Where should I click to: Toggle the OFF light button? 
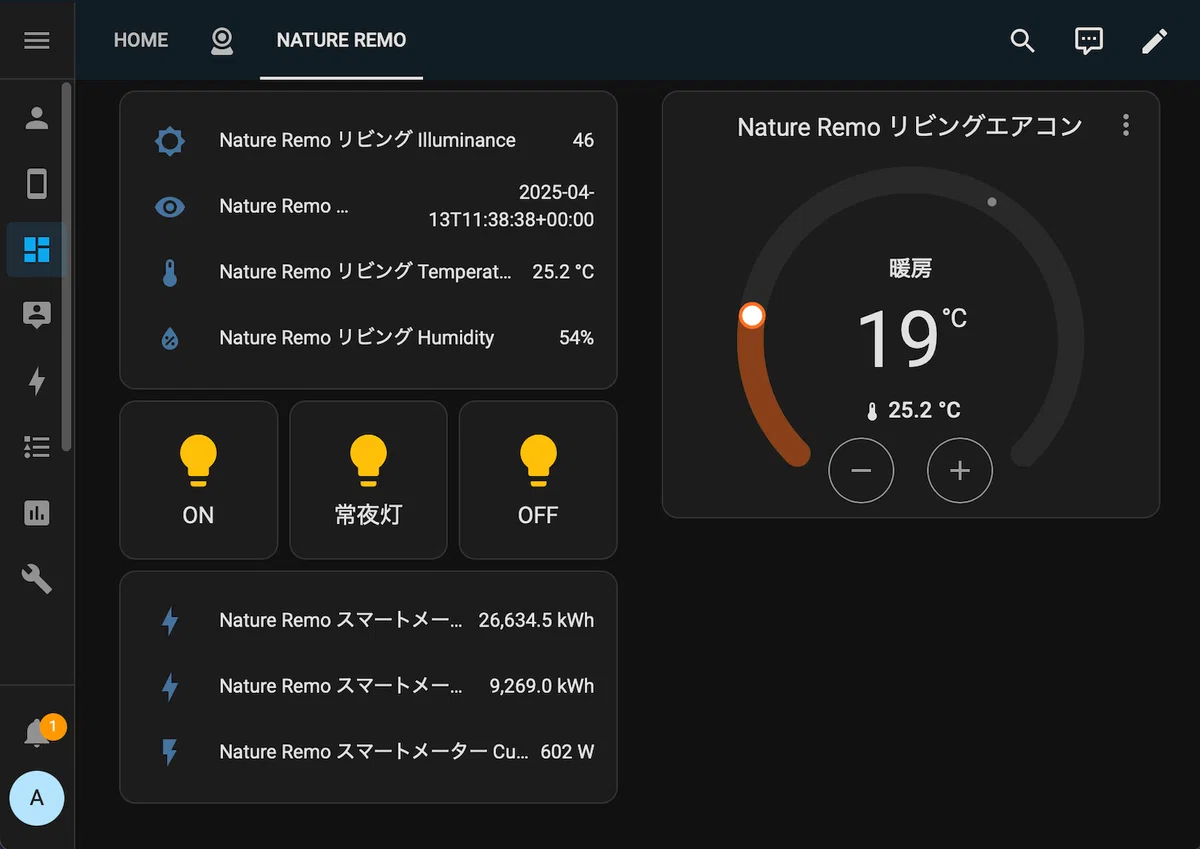[538, 480]
